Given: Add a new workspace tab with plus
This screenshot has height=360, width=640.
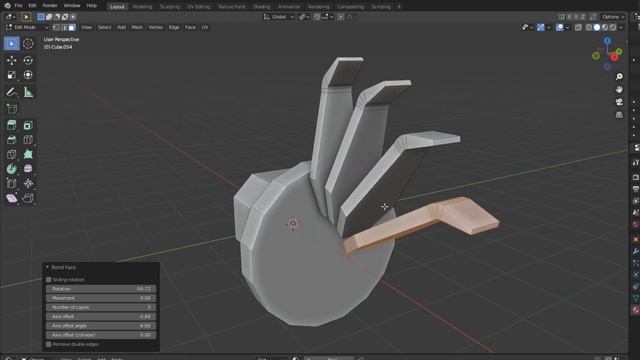Looking at the screenshot, I should (399, 7).
